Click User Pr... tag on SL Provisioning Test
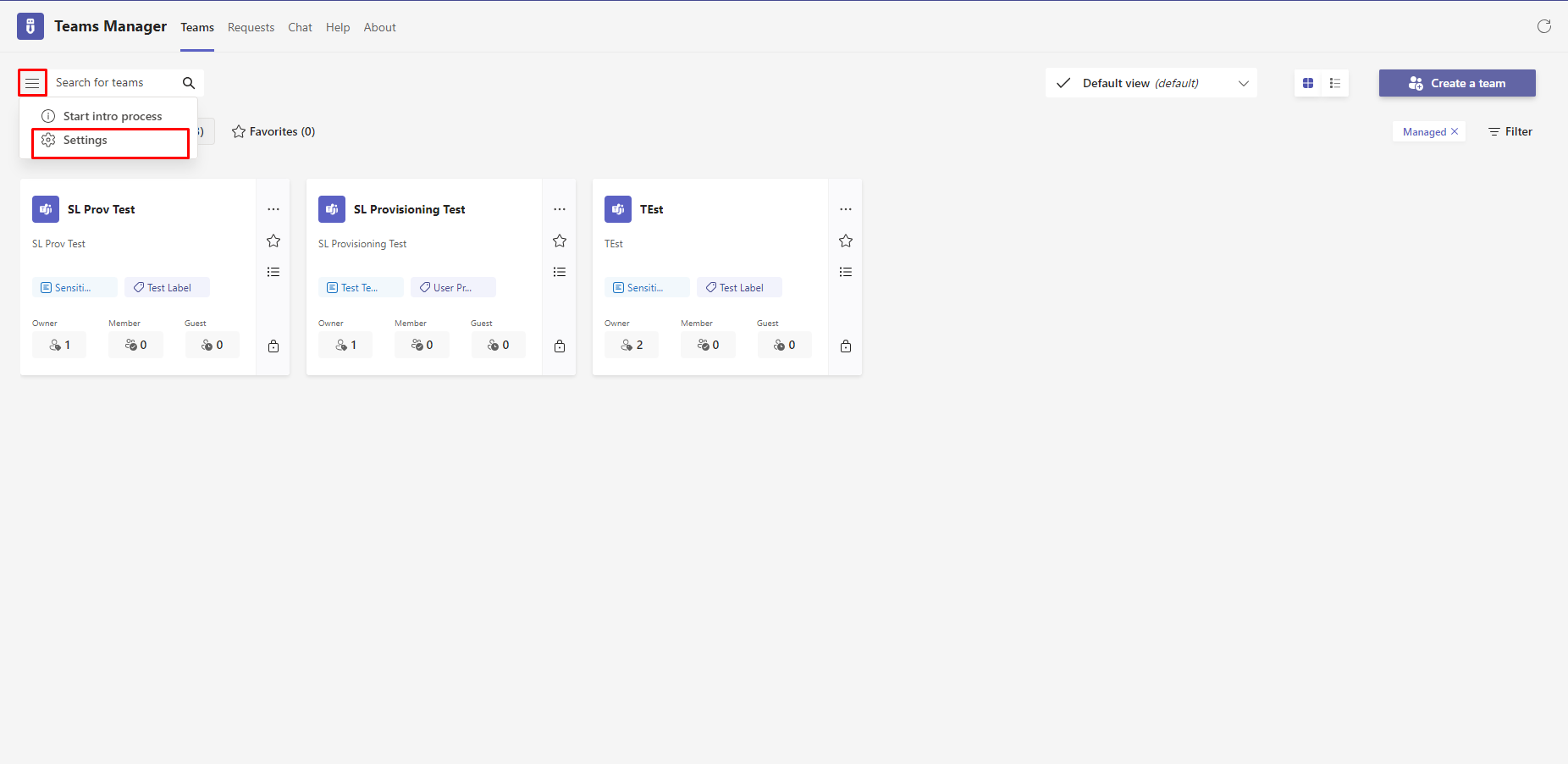The height and width of the screenshot is (764, 1568). click(453, 287)
